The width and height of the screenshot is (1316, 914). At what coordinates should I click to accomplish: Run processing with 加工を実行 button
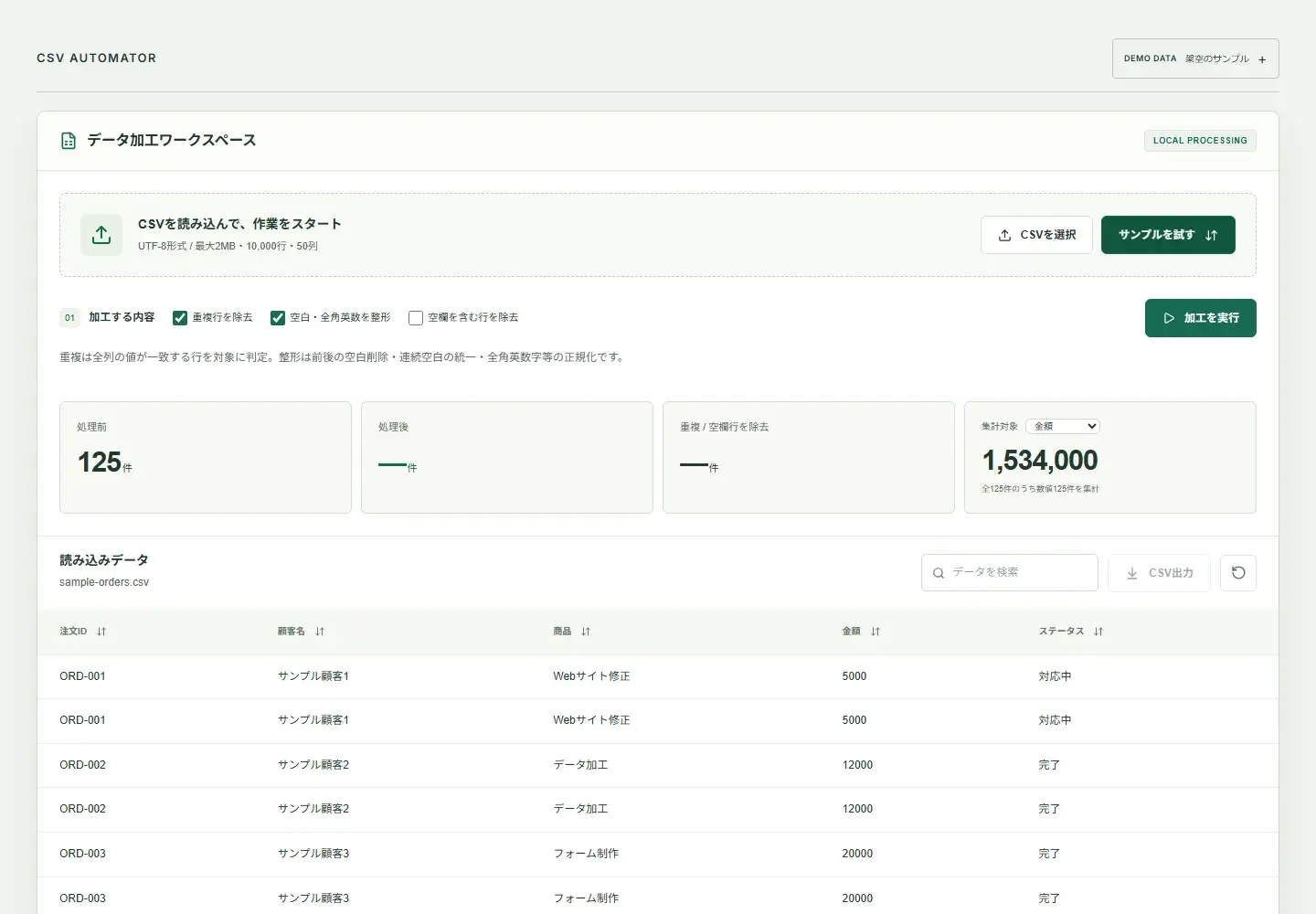pyautogui.click(x=1201, y=318)
